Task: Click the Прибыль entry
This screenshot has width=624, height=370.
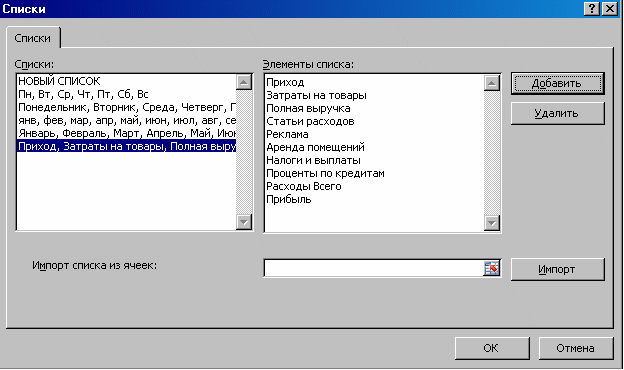Action: 289,199
